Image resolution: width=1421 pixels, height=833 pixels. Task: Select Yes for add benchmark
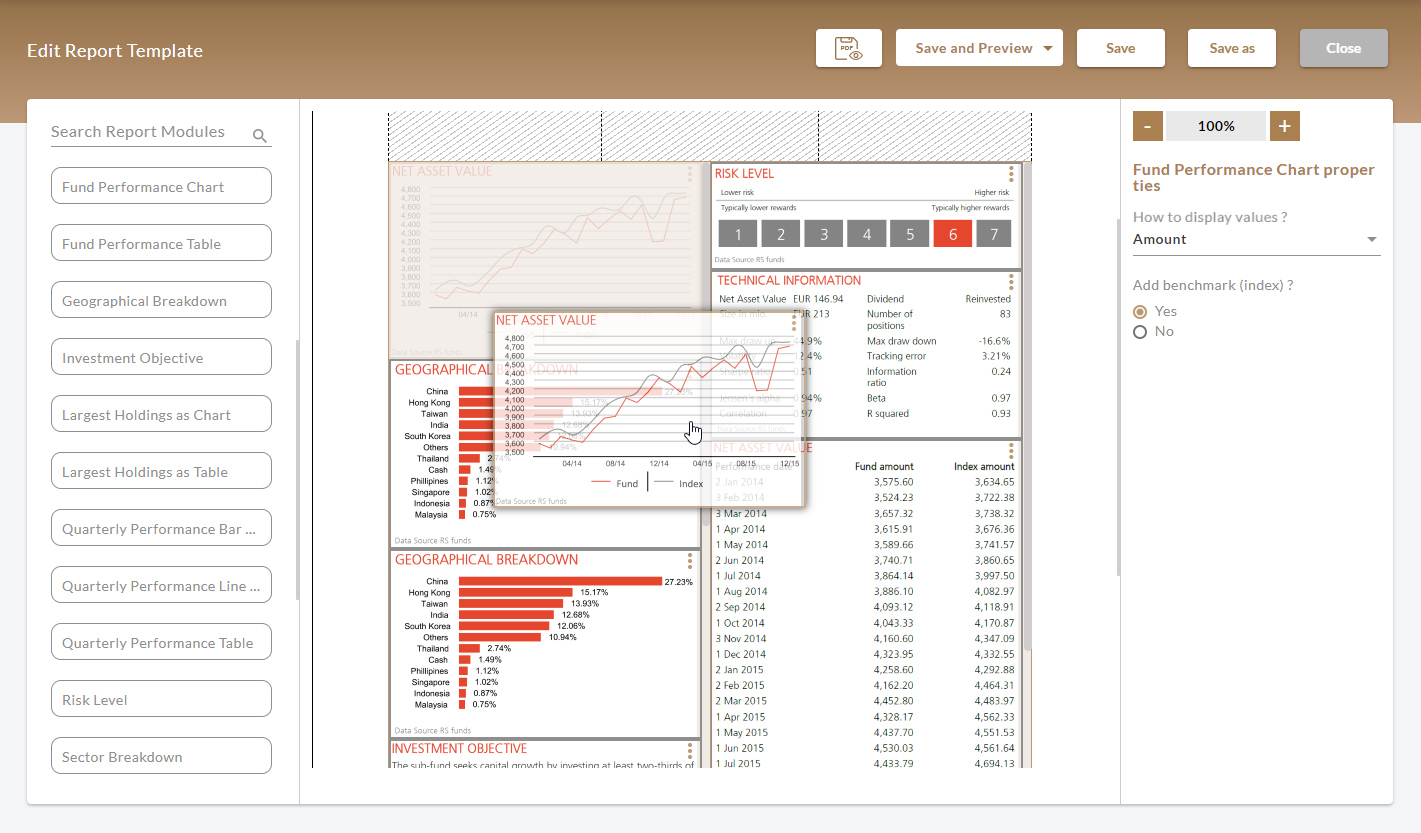(x=1140, y=312)
